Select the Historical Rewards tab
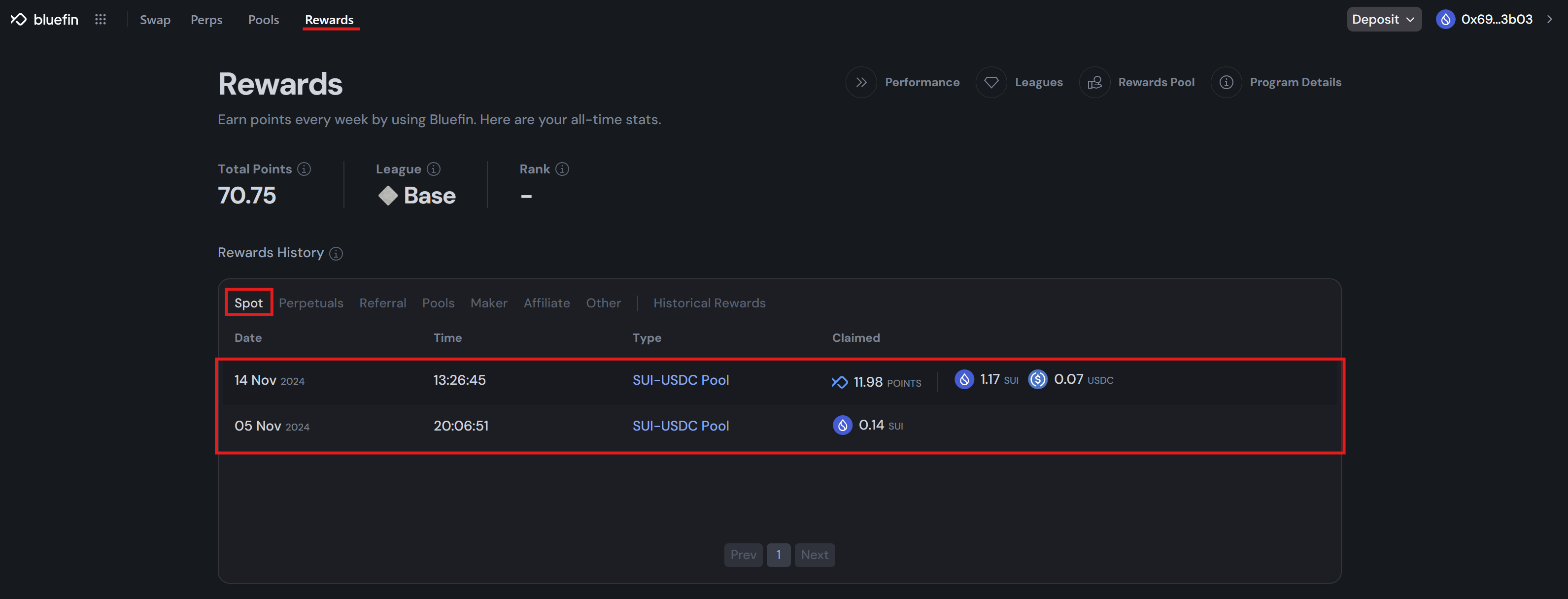The height and width of the screenshot is (599, 1568). [709, 303]
